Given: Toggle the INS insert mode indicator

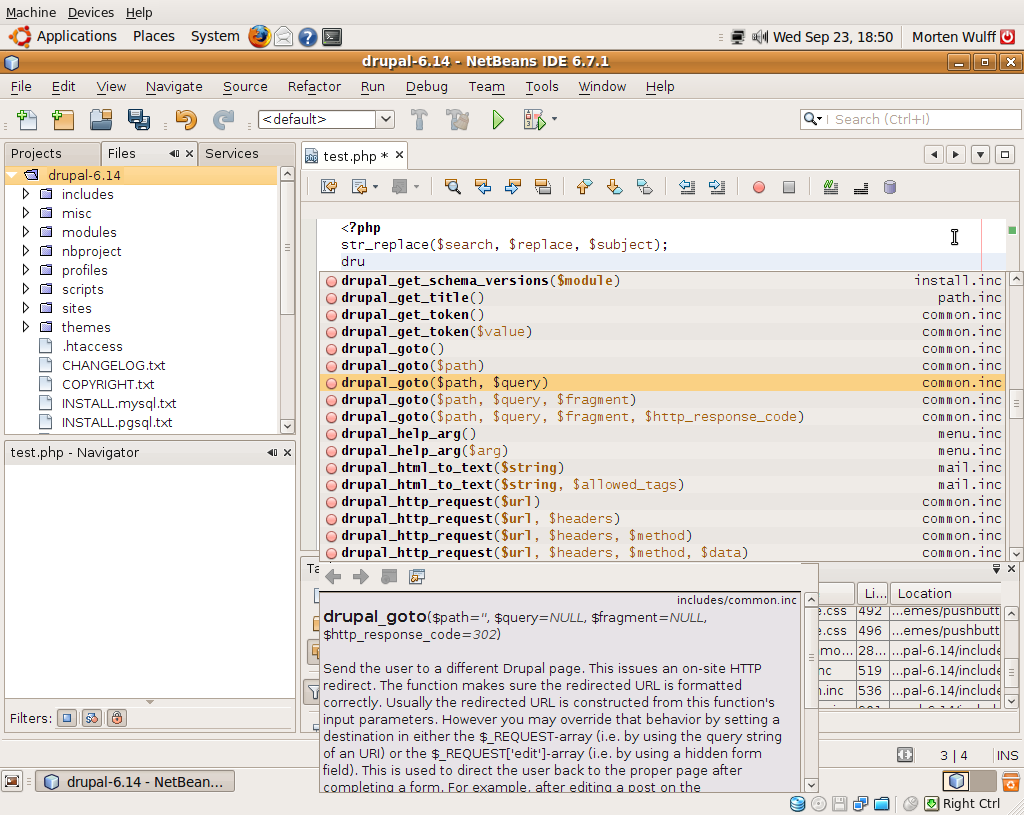Looking at the screenshot, I should [1007, 755].
